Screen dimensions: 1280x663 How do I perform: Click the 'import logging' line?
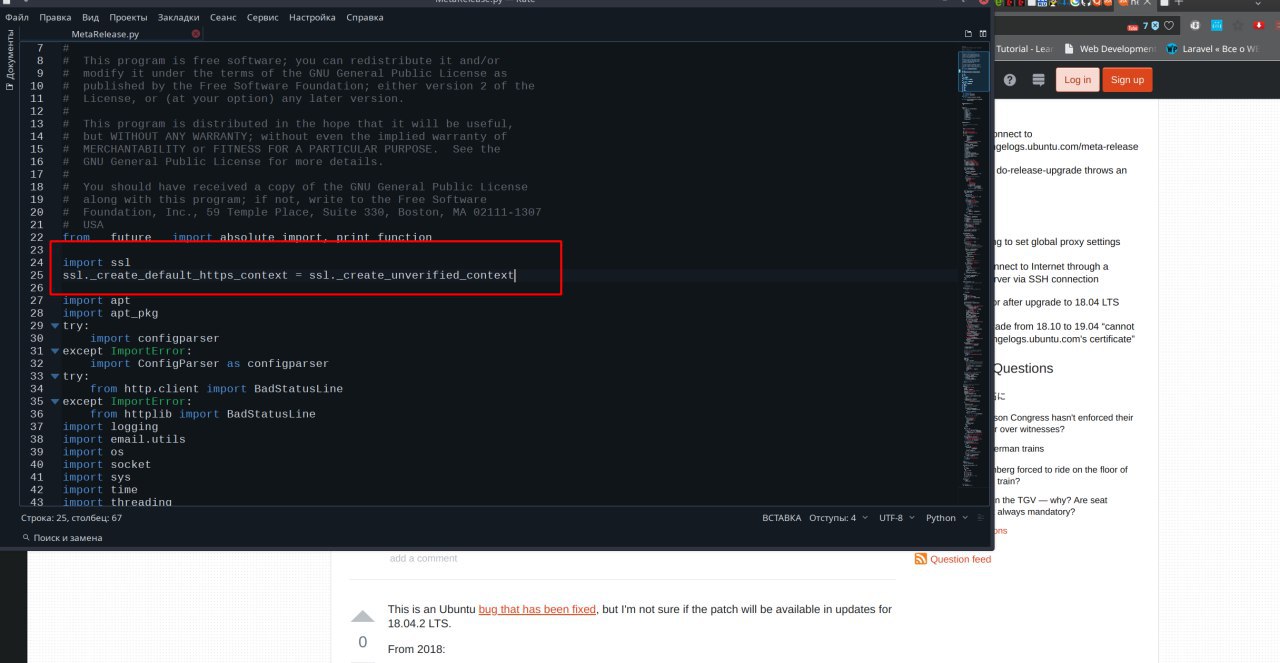(x=110, y=427)
